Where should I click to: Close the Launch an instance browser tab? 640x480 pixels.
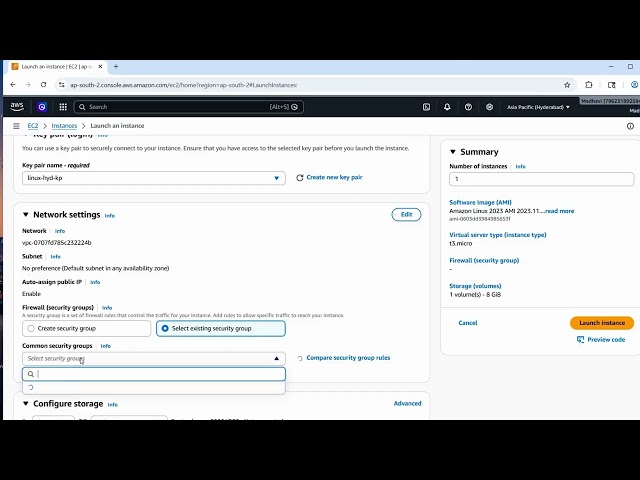pos(100,67)
